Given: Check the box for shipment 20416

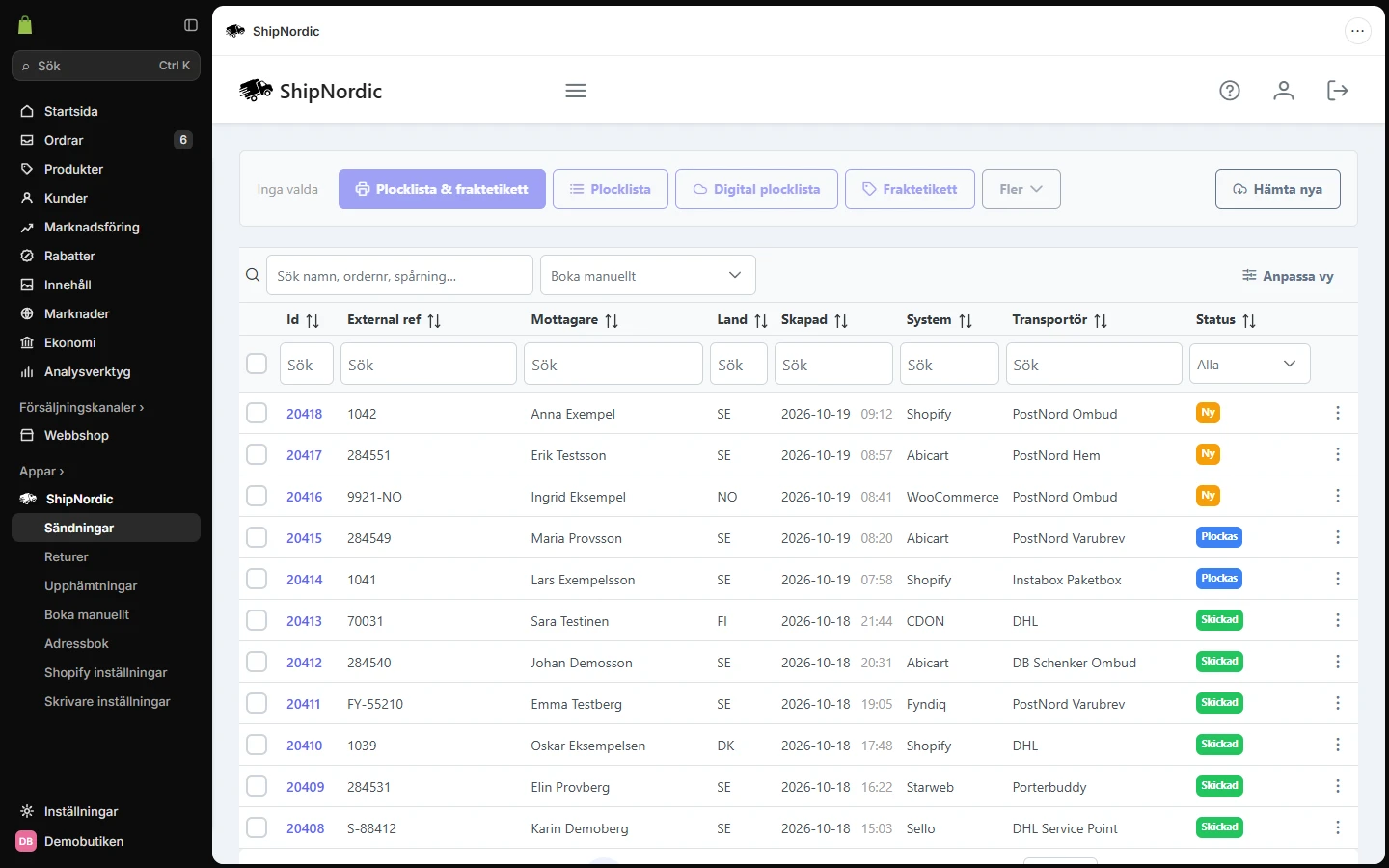Looking at the screenshot, I should pyautogui.click(x=257, y=496).
